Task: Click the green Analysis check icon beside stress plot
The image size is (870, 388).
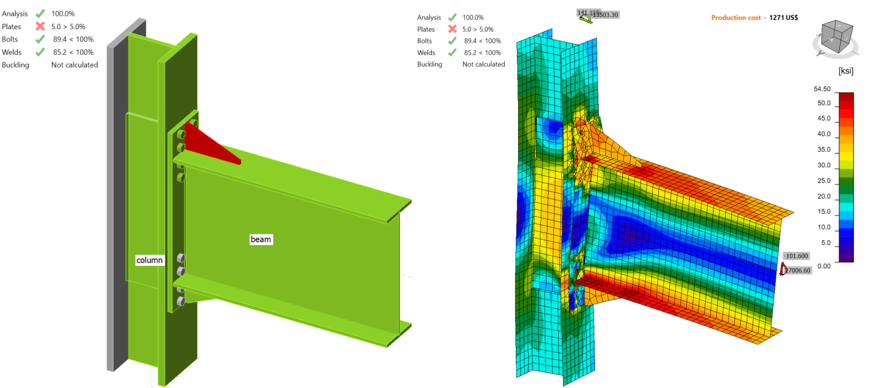Action: pos(452,17)
